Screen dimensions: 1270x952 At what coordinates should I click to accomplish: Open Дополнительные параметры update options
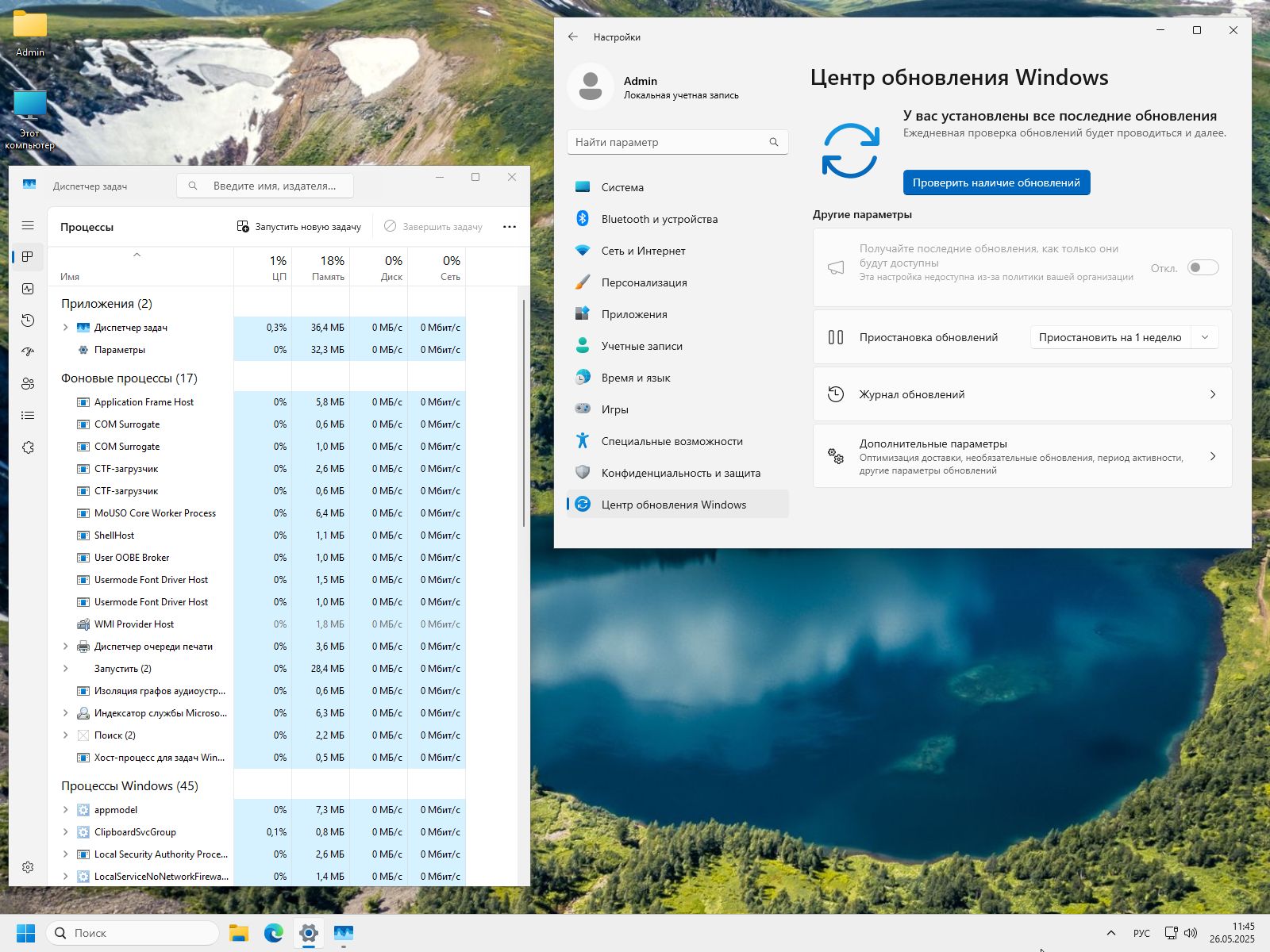tap(1022, 456)
